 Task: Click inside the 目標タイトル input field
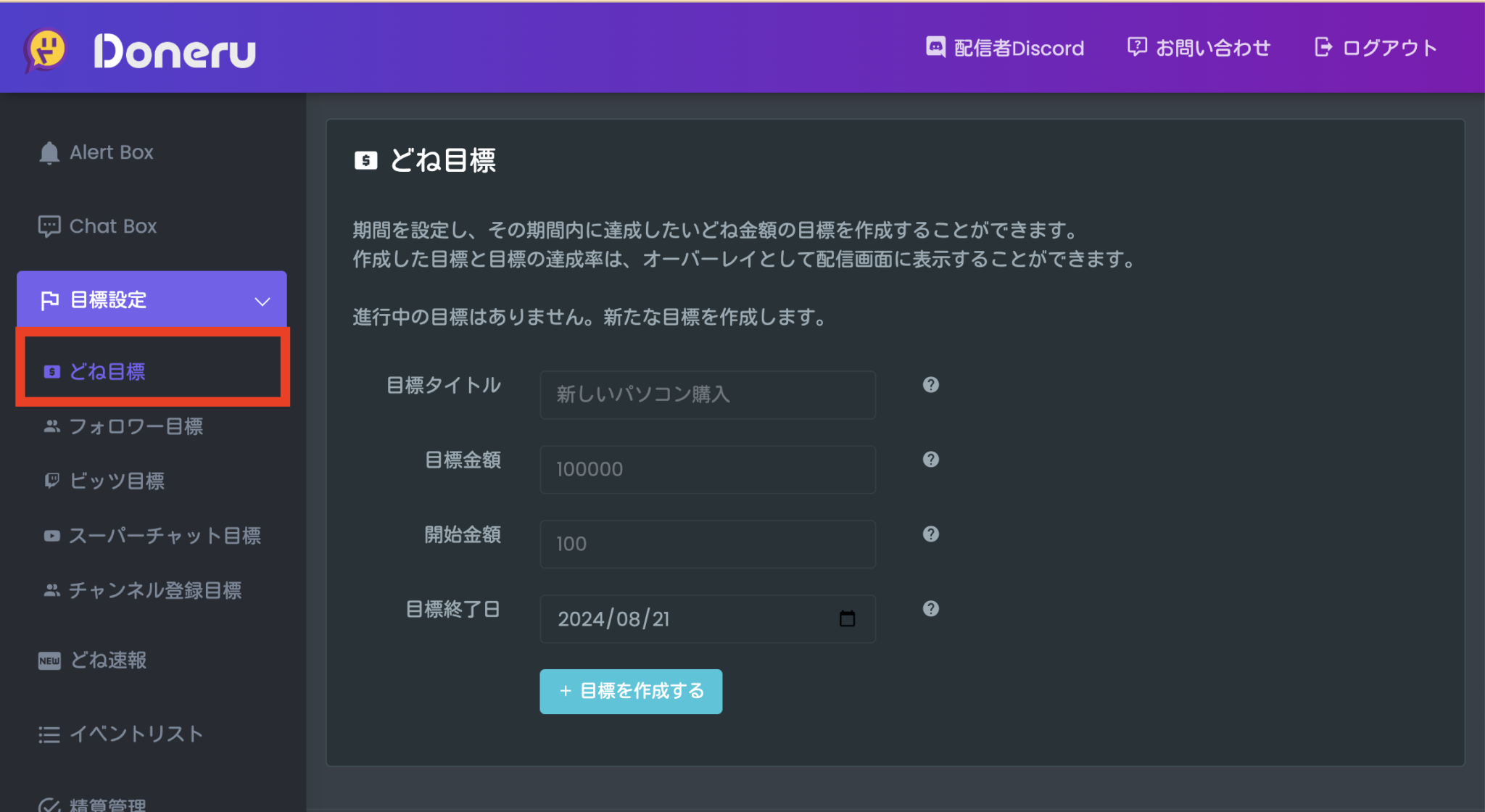pos(707,395)
